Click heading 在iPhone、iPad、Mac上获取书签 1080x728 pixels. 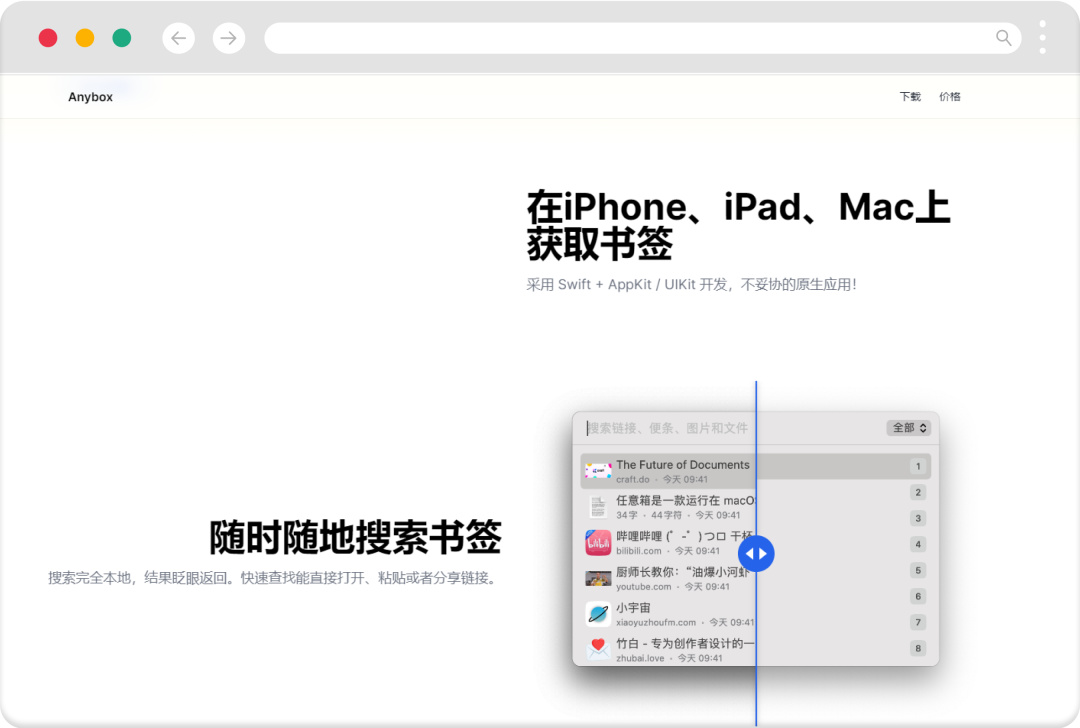tap(738, 225)
